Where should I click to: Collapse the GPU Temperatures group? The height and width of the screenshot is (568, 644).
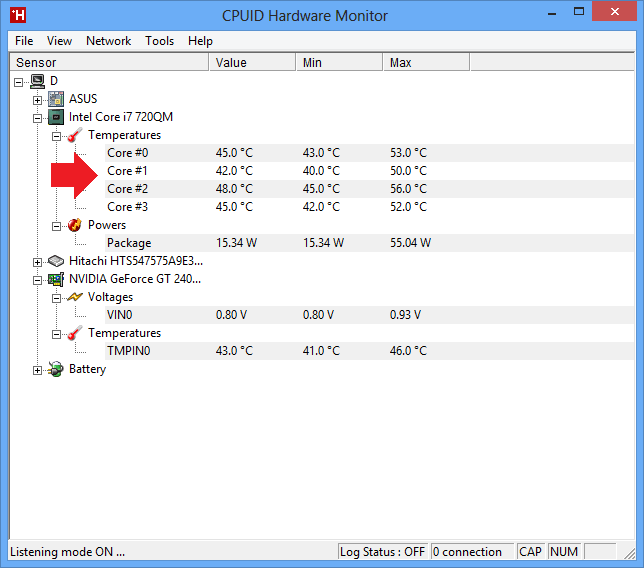pos(56,334)
